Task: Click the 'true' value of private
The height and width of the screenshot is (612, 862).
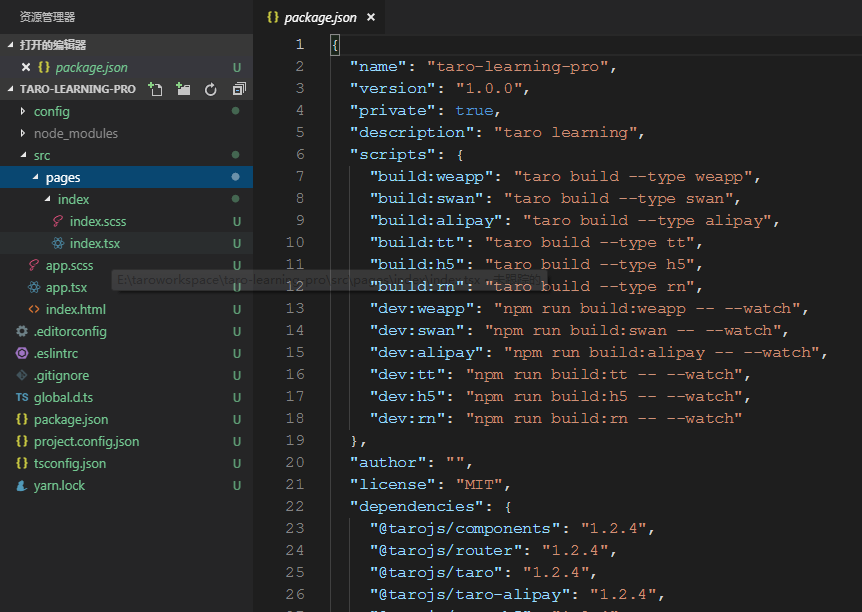Action: tap(474, 111)
